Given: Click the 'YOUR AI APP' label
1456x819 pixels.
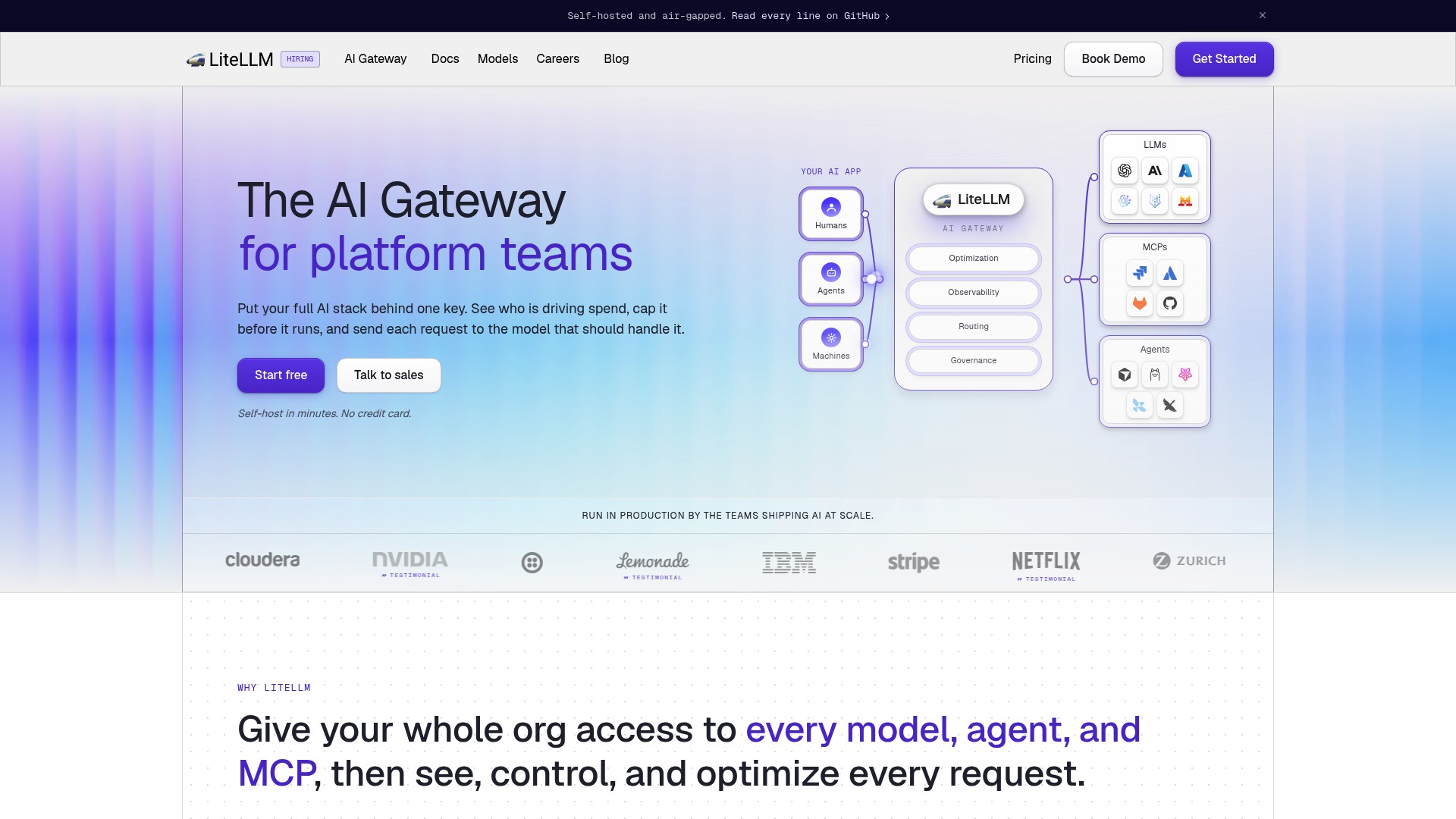Looking at the screenshot, I should point(831,172).
